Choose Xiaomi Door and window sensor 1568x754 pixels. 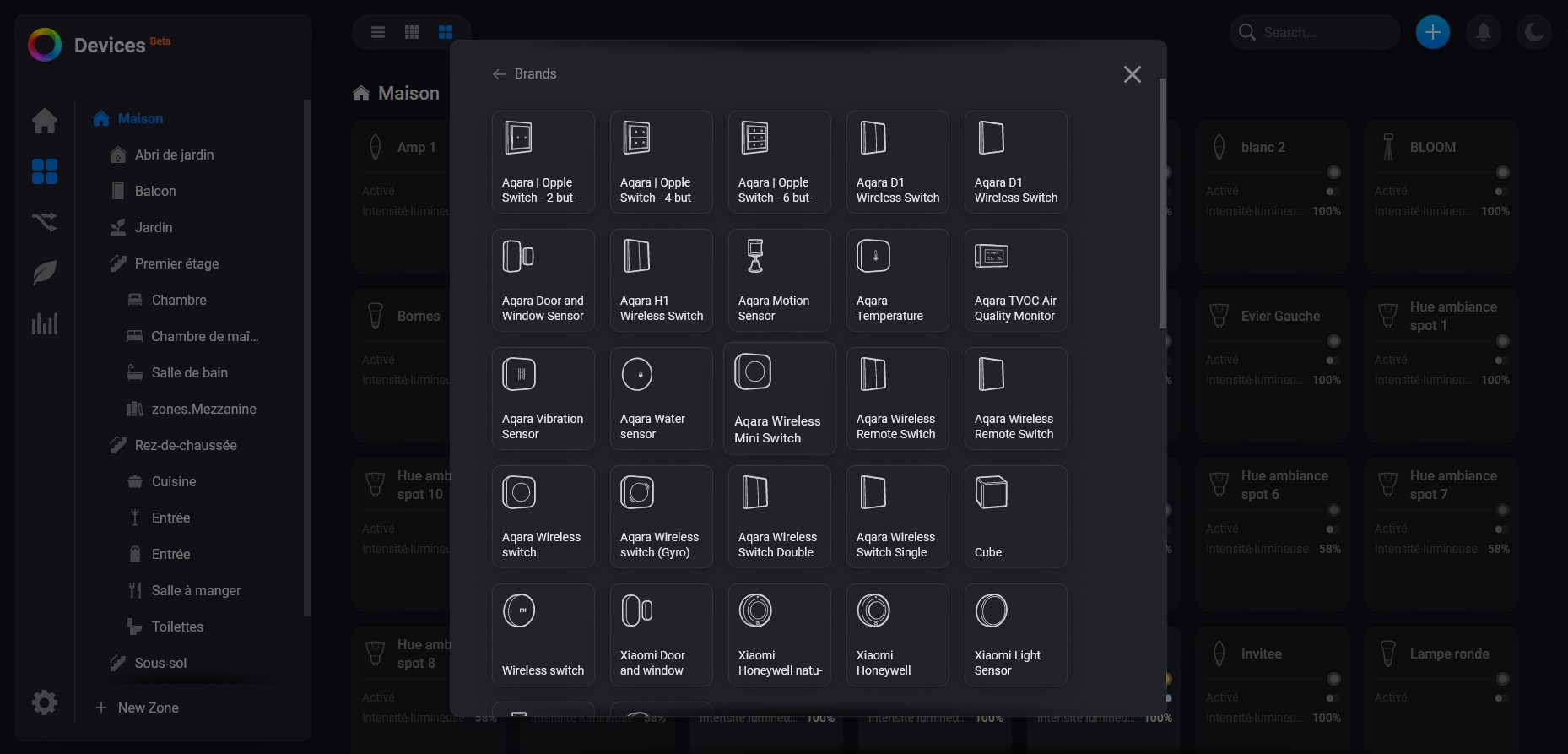coord(662,635)
